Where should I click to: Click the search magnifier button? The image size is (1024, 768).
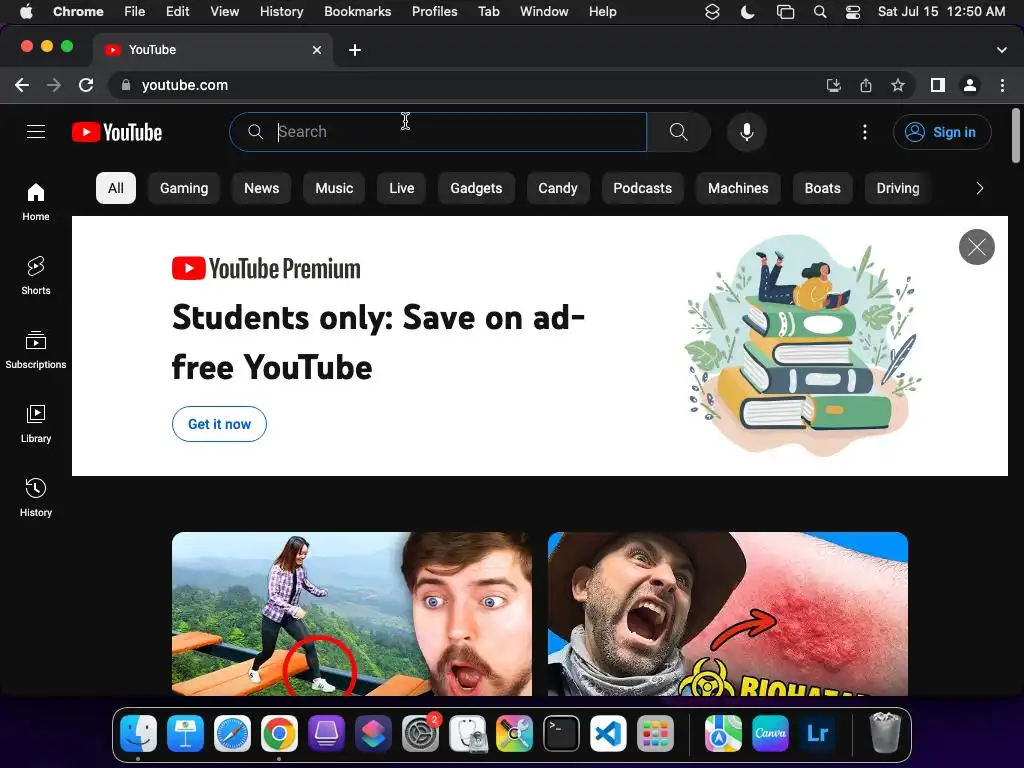(679, 132)
